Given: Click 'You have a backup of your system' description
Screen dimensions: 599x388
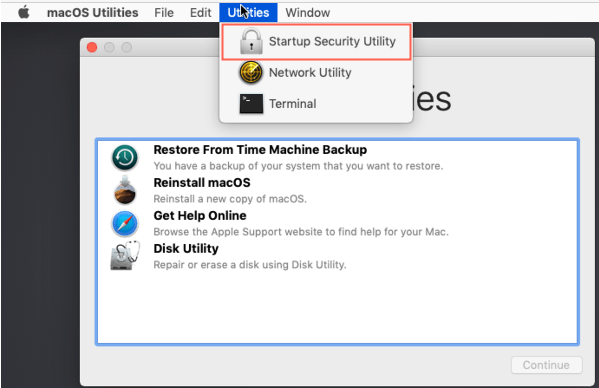Looking at the screenshot, I should [x=298, y=166].
